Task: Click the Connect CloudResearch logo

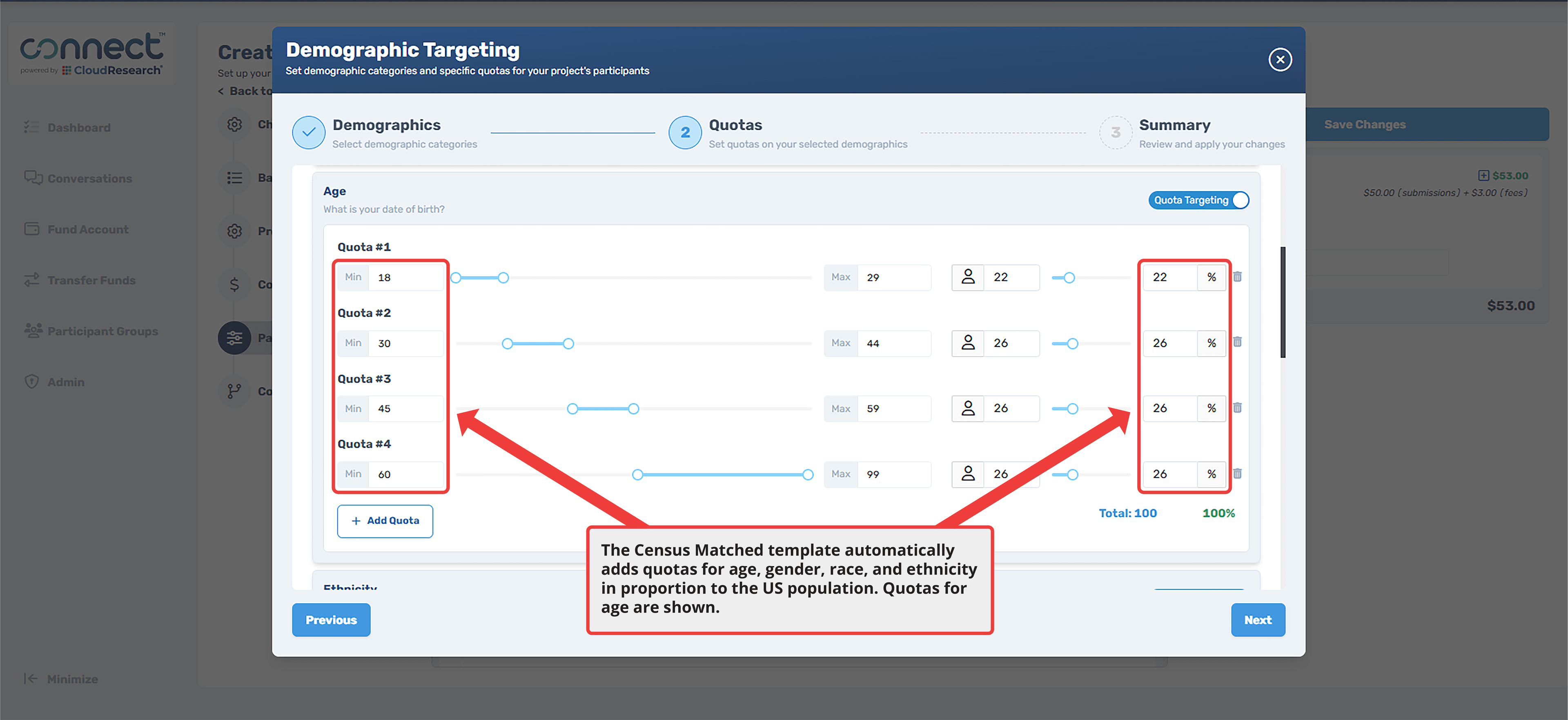Action: 92,53
